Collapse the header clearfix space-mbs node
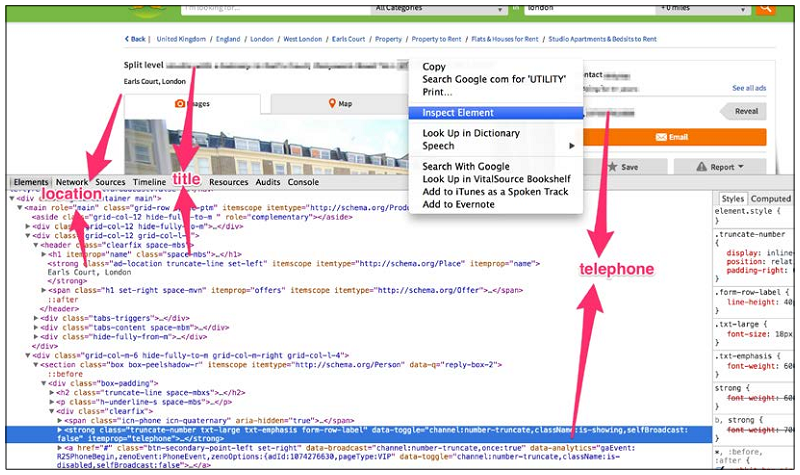 click(x=37, y=245)
